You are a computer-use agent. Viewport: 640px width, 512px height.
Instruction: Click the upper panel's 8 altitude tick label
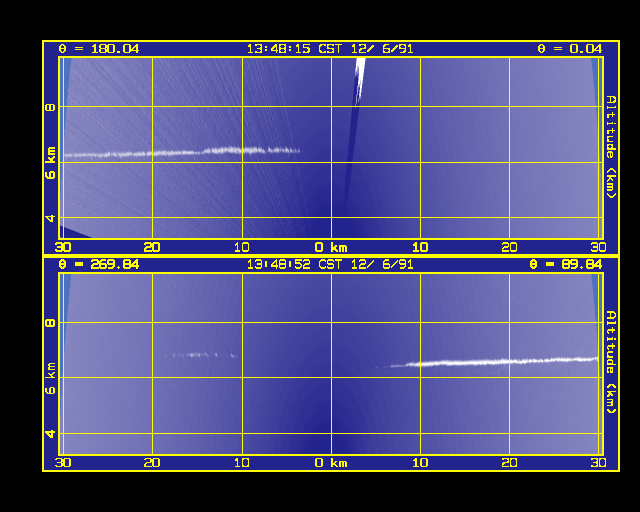[x=50, y=108]
